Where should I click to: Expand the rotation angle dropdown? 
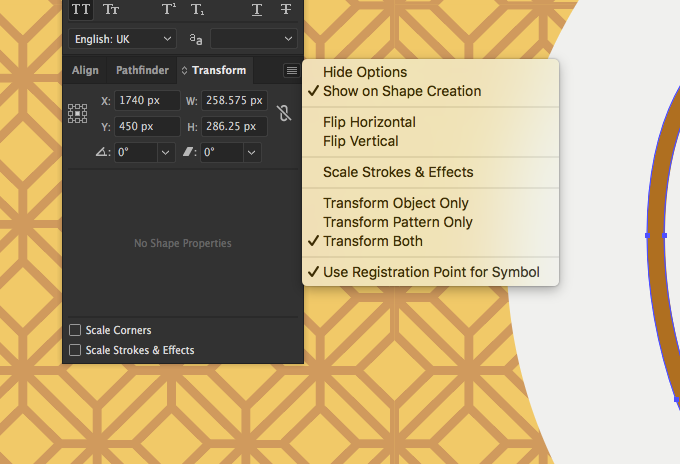[x=166, y=153]
